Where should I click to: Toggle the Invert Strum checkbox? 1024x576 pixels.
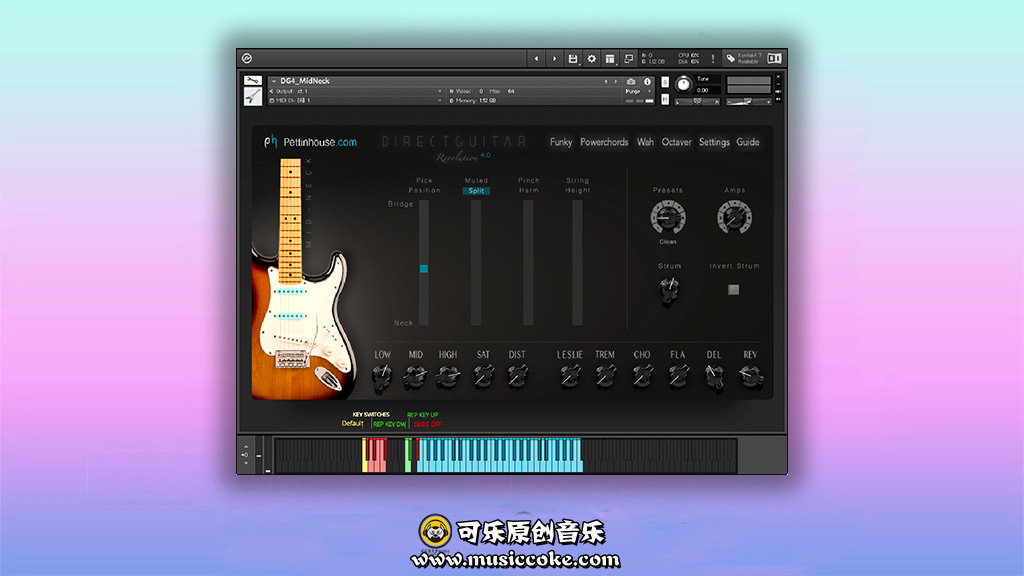pyautogui.click(x=733, y=289)
